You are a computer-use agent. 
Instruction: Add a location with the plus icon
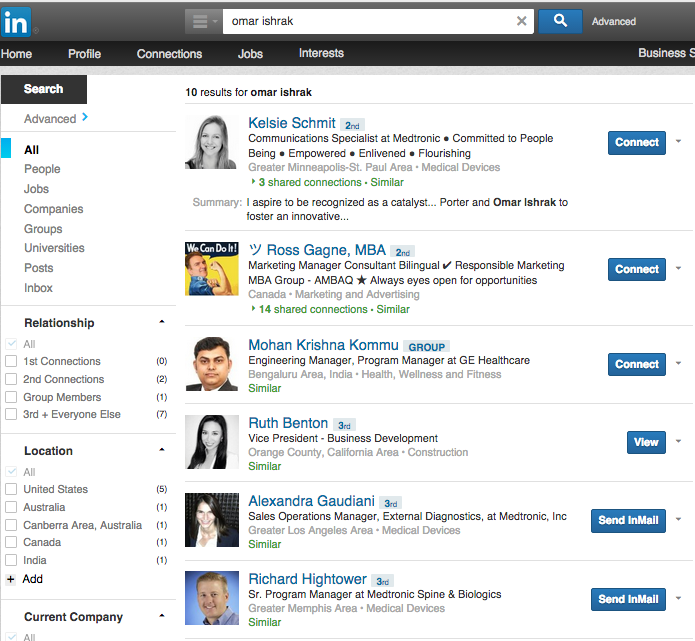tap(11, 579)
